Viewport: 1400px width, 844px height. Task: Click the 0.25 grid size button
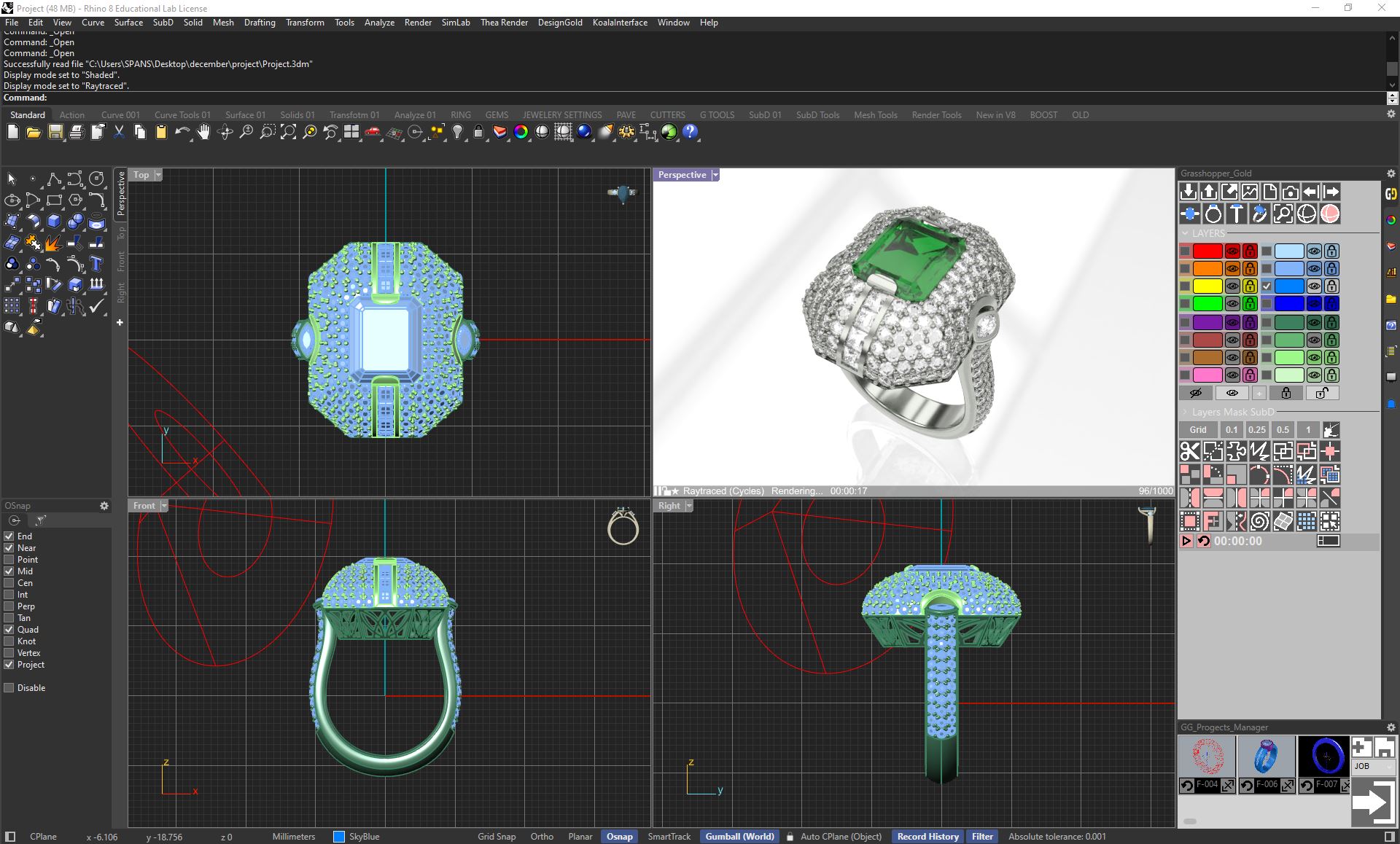[x=1257, y=430]
